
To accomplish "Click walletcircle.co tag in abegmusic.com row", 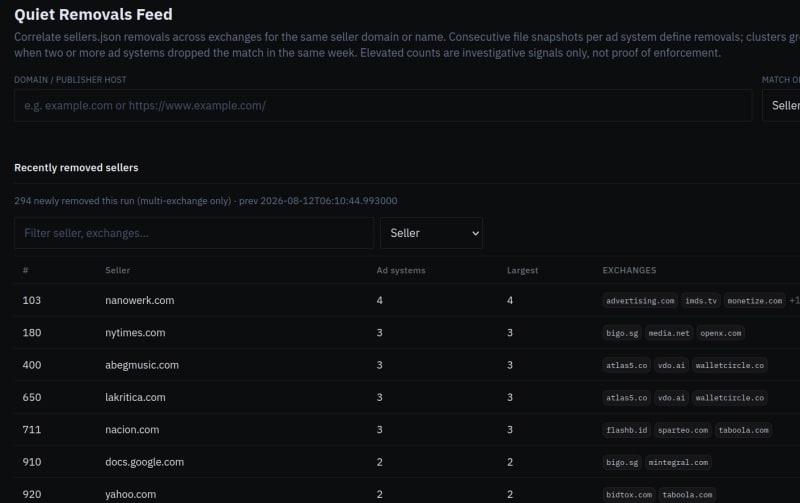I will pos(730,365).
